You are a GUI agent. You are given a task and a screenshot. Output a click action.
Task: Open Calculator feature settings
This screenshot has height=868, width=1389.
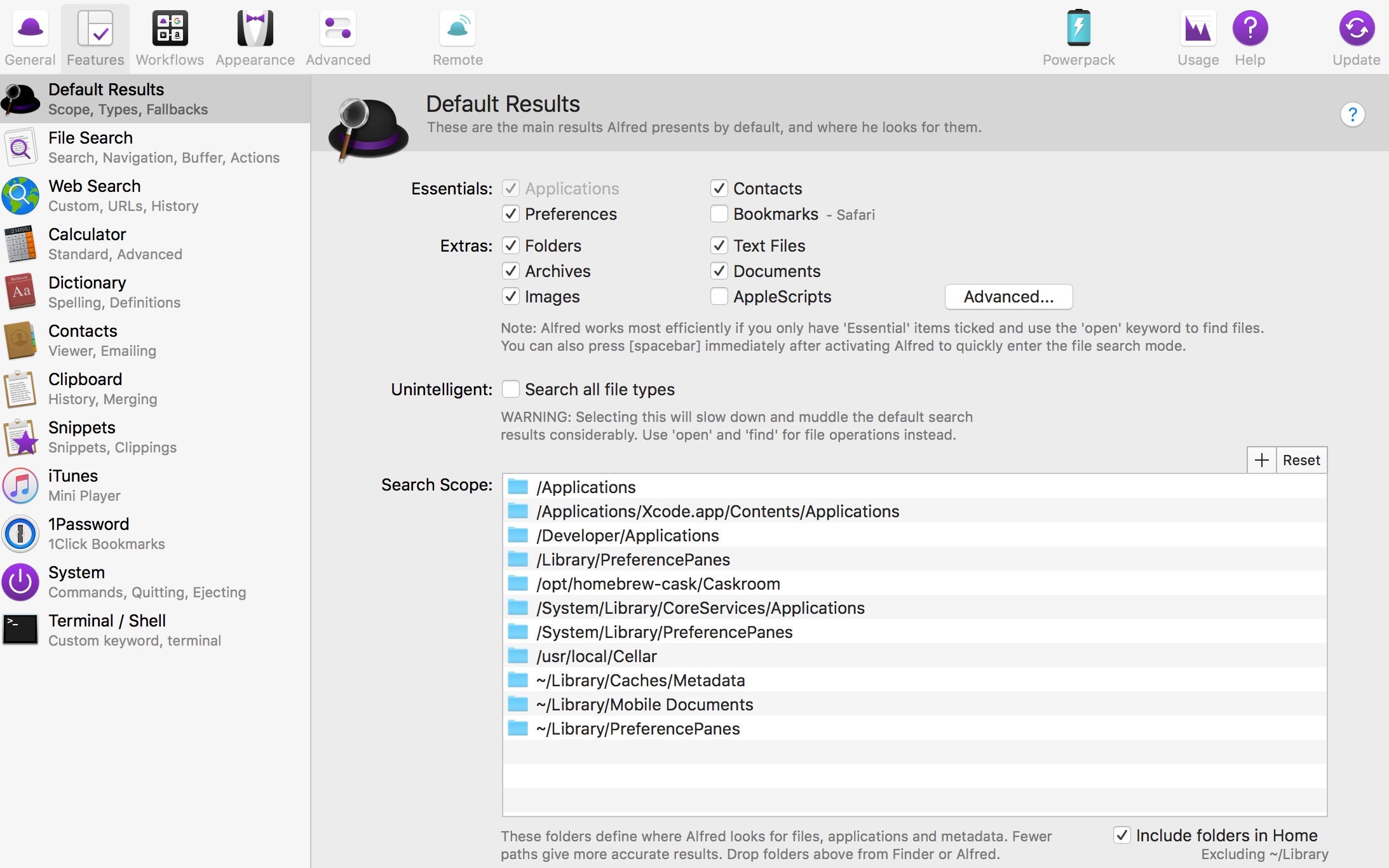click(155, 243)
